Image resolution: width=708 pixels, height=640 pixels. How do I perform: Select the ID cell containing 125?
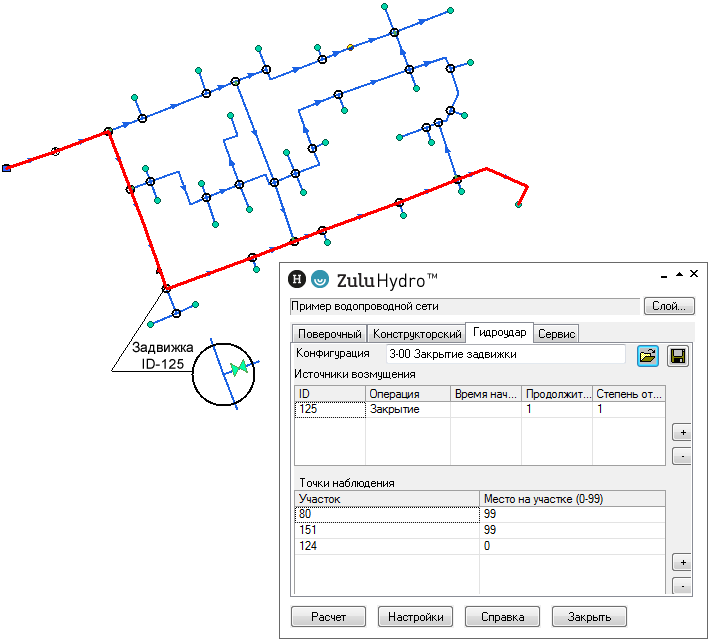[x=329, y=409]
